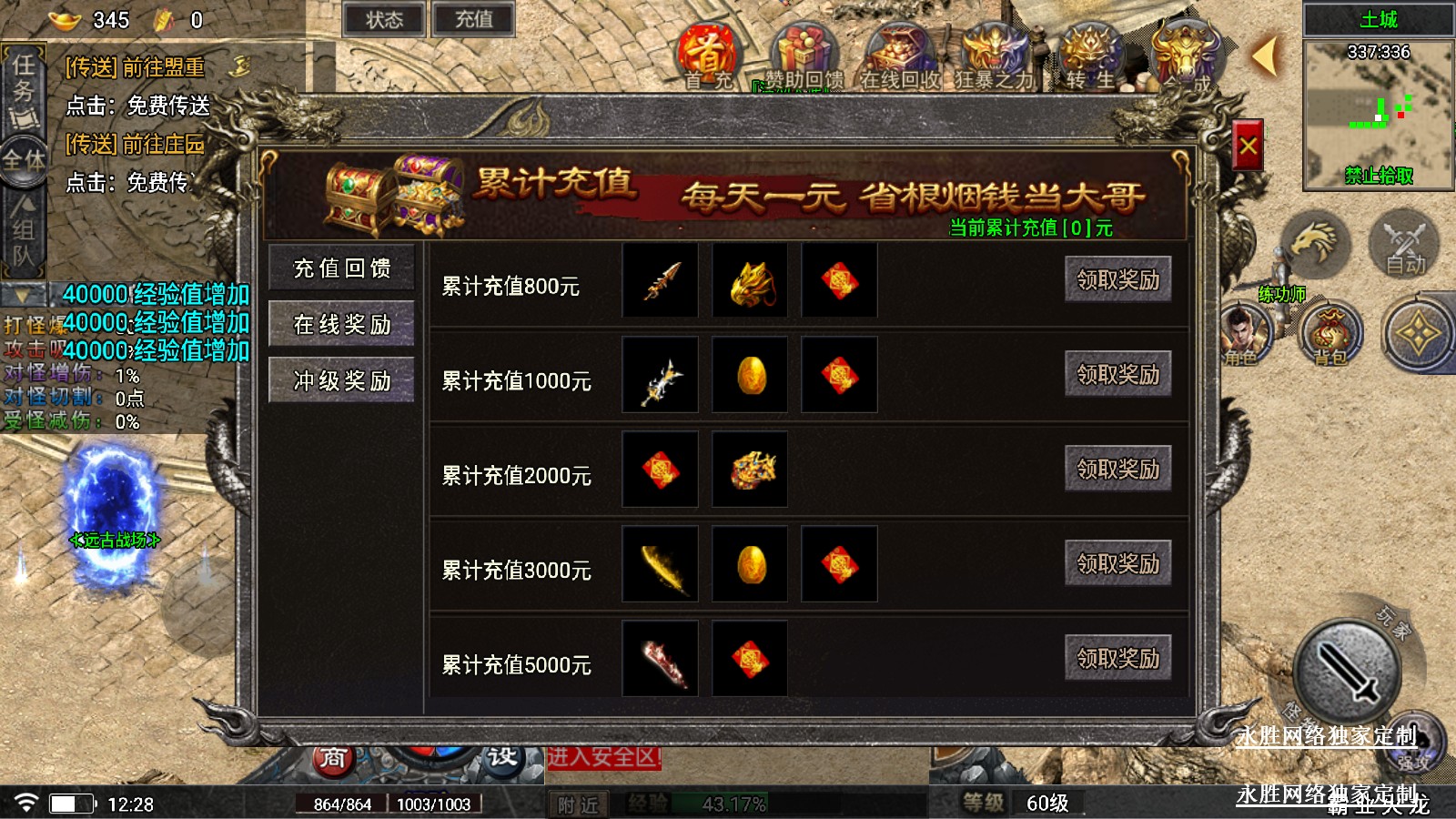Claim reward for 累计充值800元

pyautogui.click(x=1117, y=279)
